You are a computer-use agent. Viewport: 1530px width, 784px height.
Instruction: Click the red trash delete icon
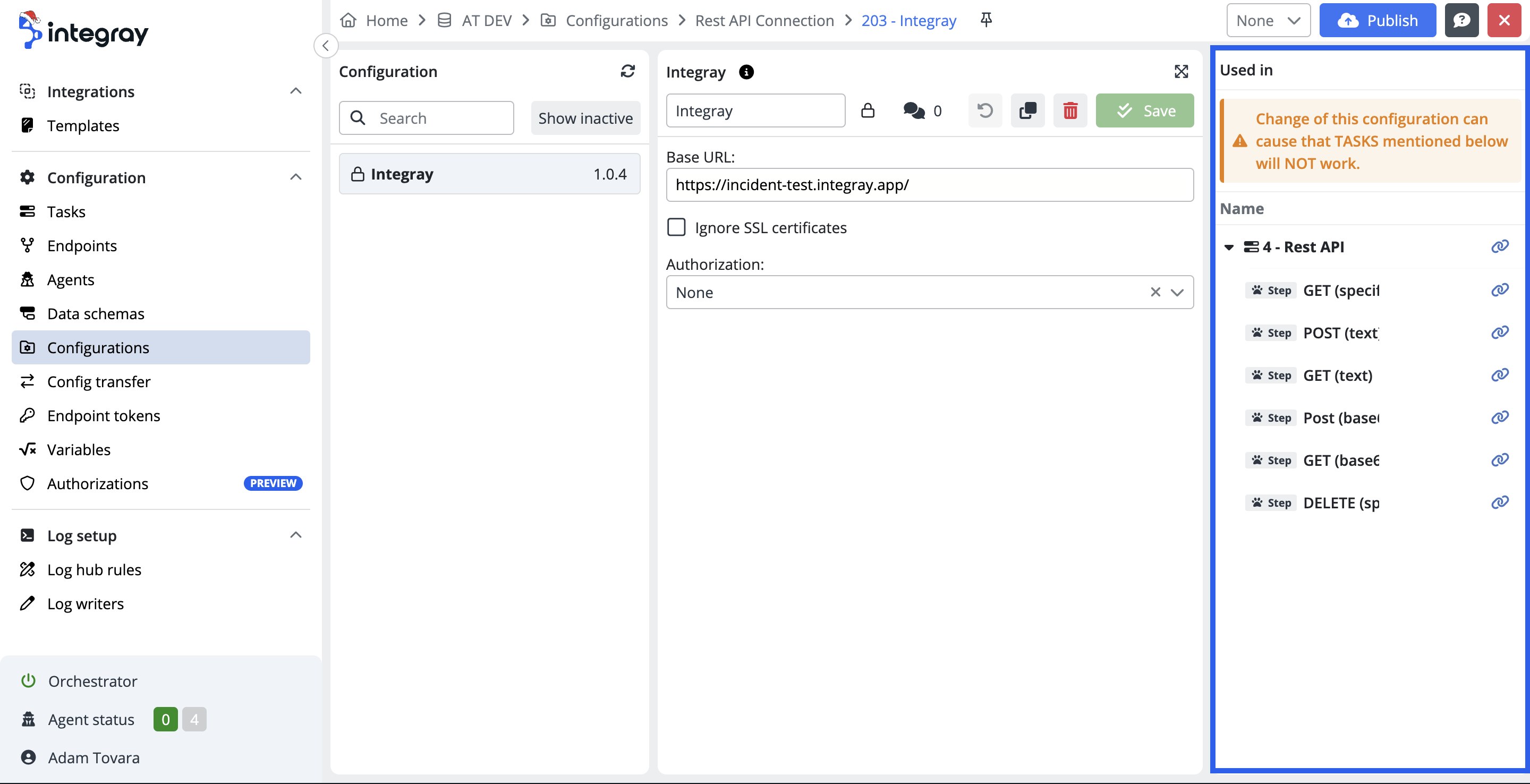tap(1070, 110)
